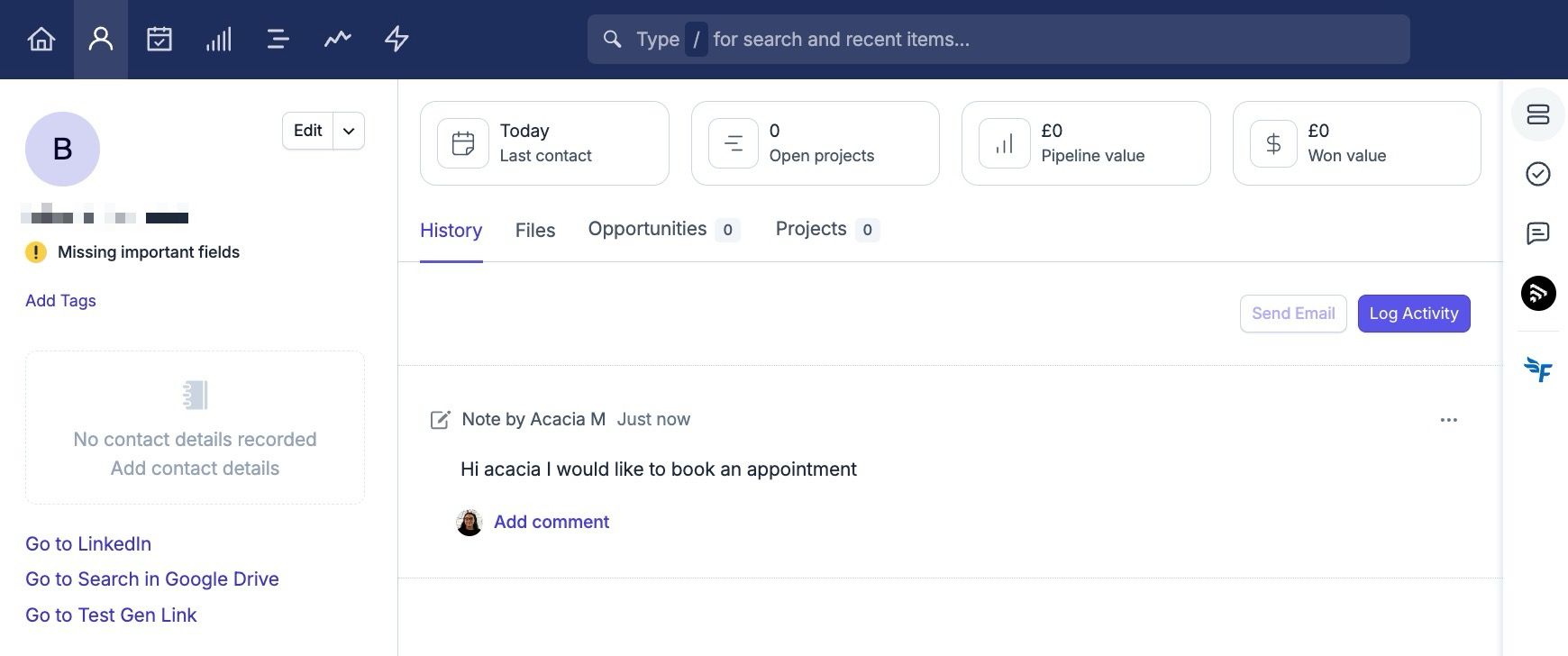Click the Open projects card icon
The width and height of the screenshot is (1568, 656).
734,143
